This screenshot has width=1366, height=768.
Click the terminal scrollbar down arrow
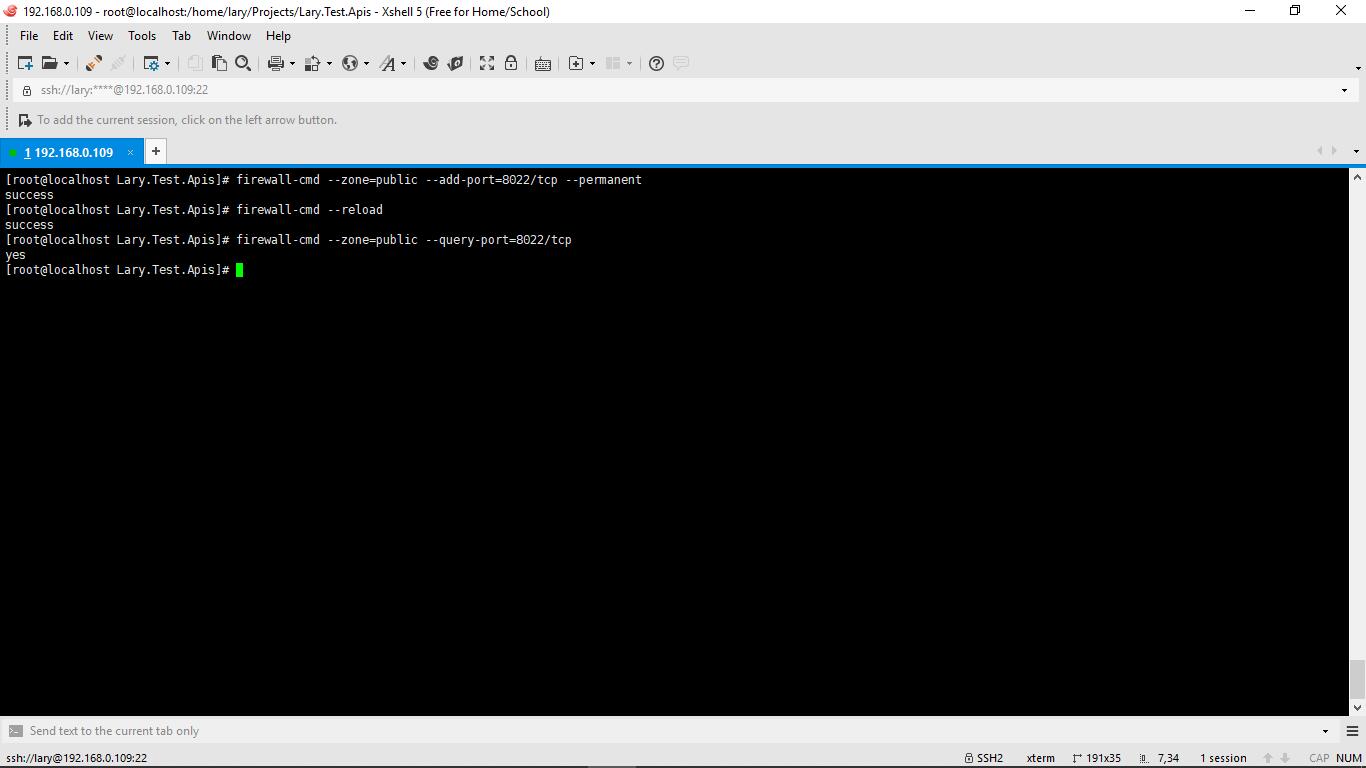(1357, 707)
